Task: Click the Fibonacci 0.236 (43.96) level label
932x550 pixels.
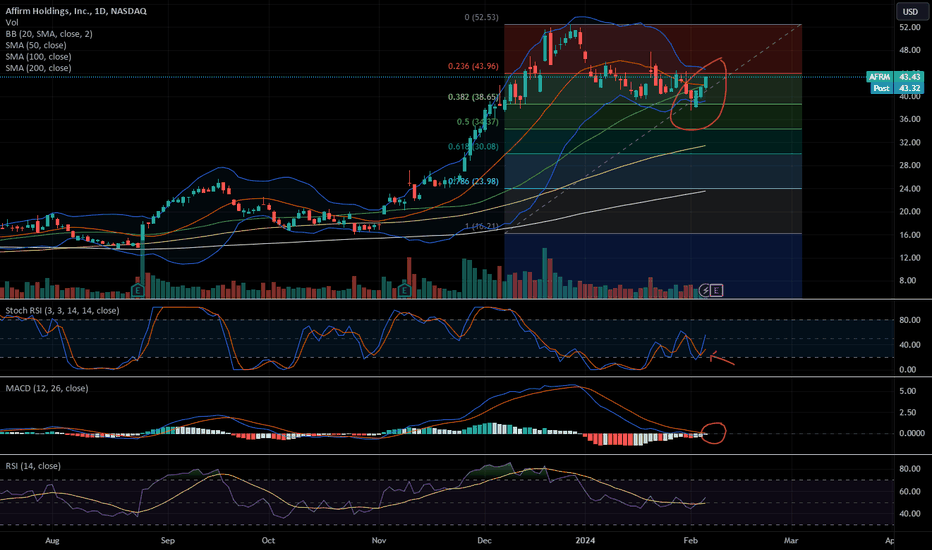Action: (473, 66)
